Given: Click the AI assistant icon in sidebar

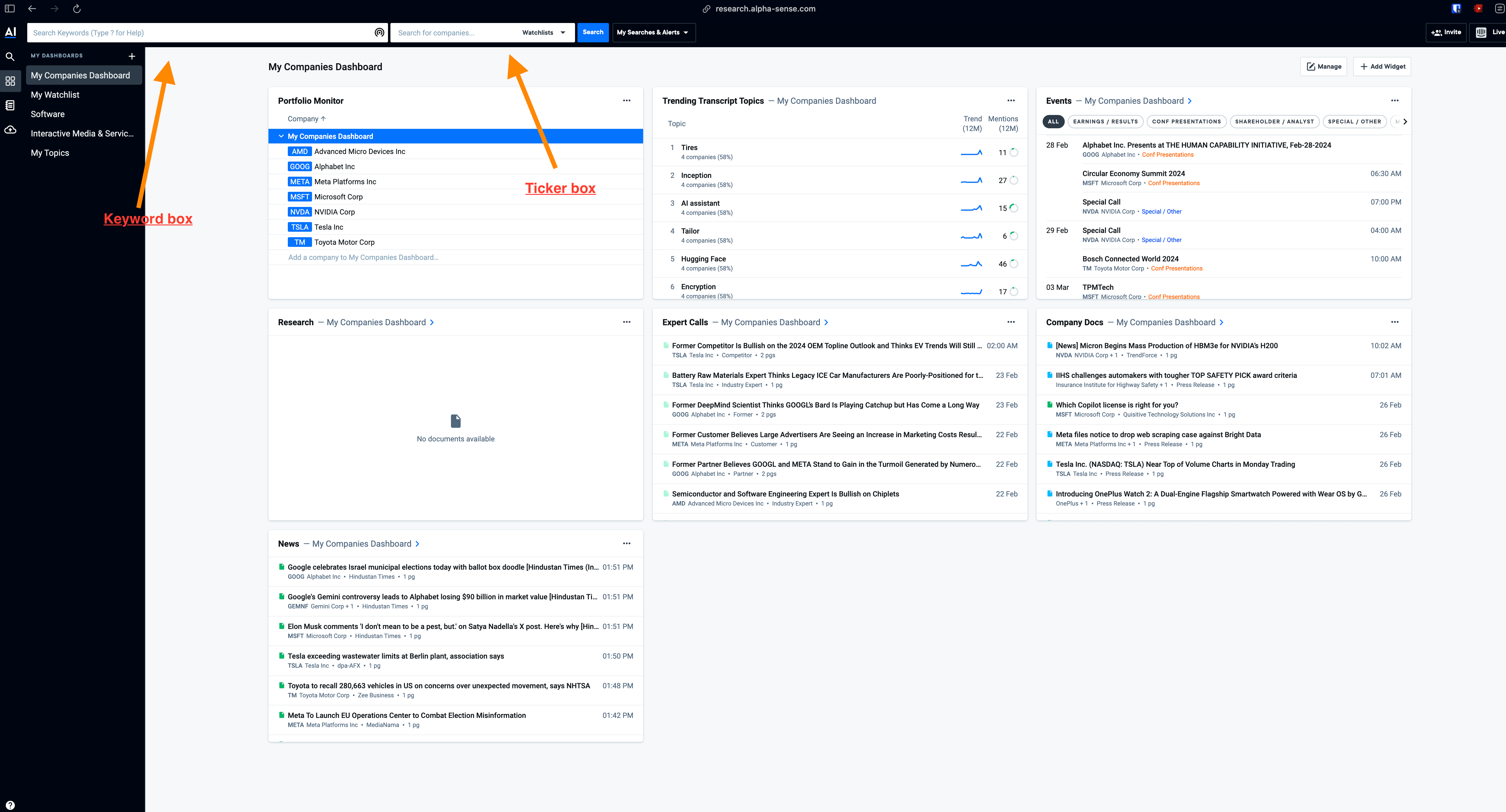Looking at the screenshot, I should (x=11, y=32).
